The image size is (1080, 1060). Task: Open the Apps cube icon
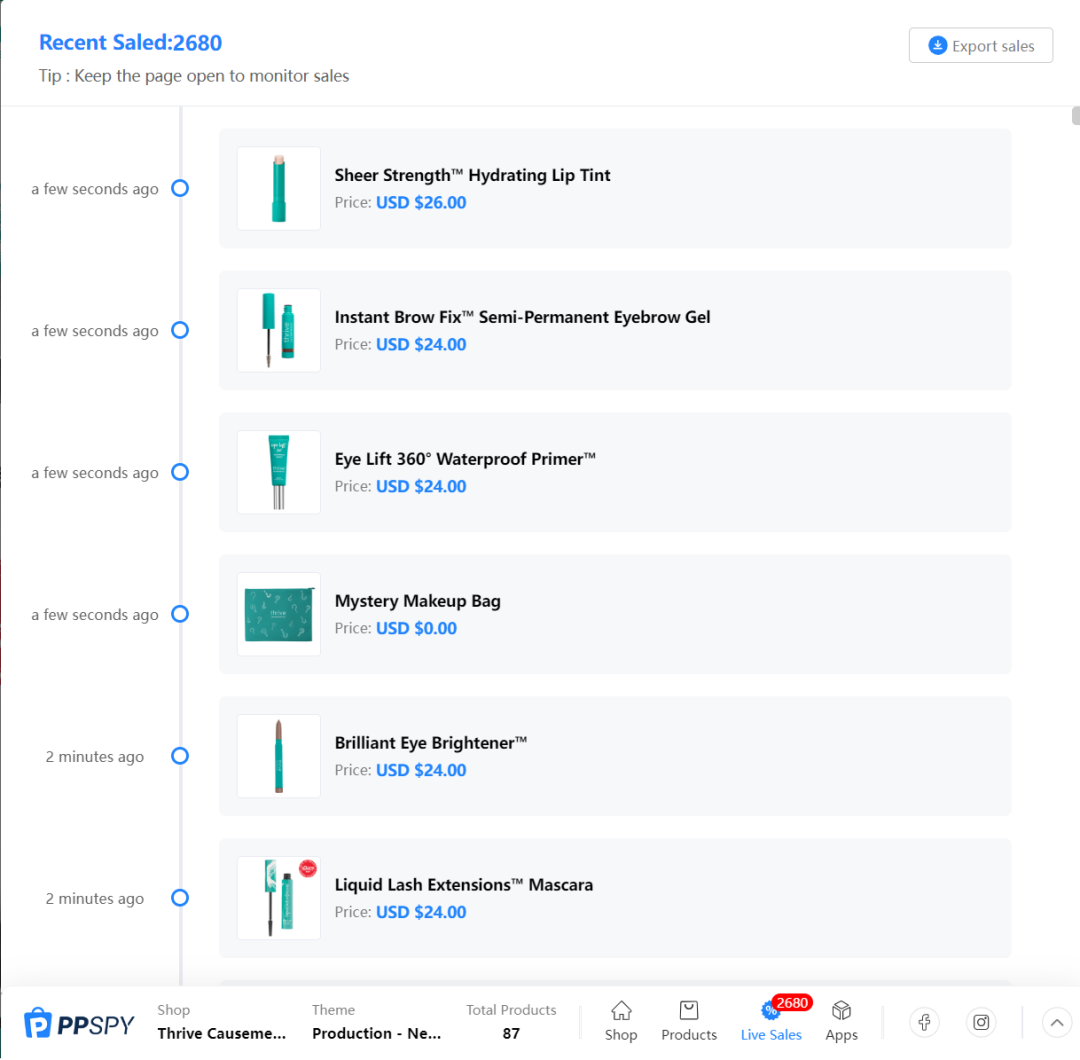pos(841,1012)
